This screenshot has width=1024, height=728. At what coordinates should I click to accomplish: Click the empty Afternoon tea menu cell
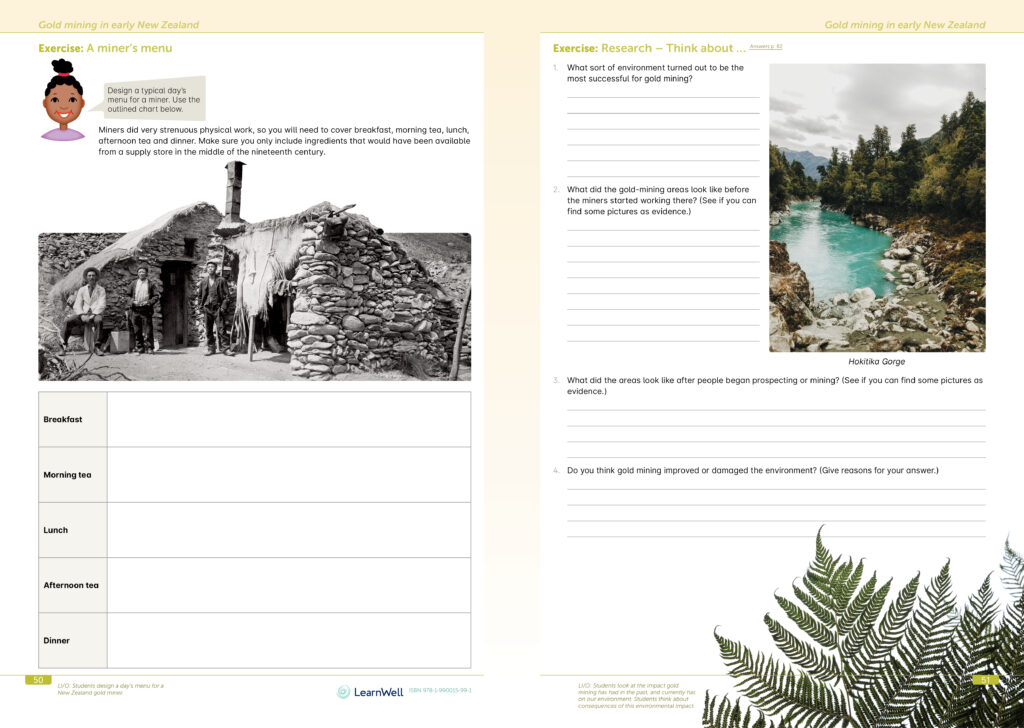[x=289, y=585]
